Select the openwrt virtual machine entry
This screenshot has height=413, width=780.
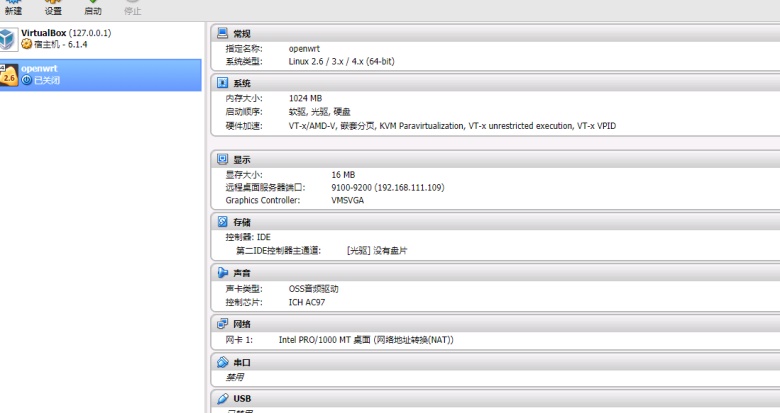(x=100, y=75)
